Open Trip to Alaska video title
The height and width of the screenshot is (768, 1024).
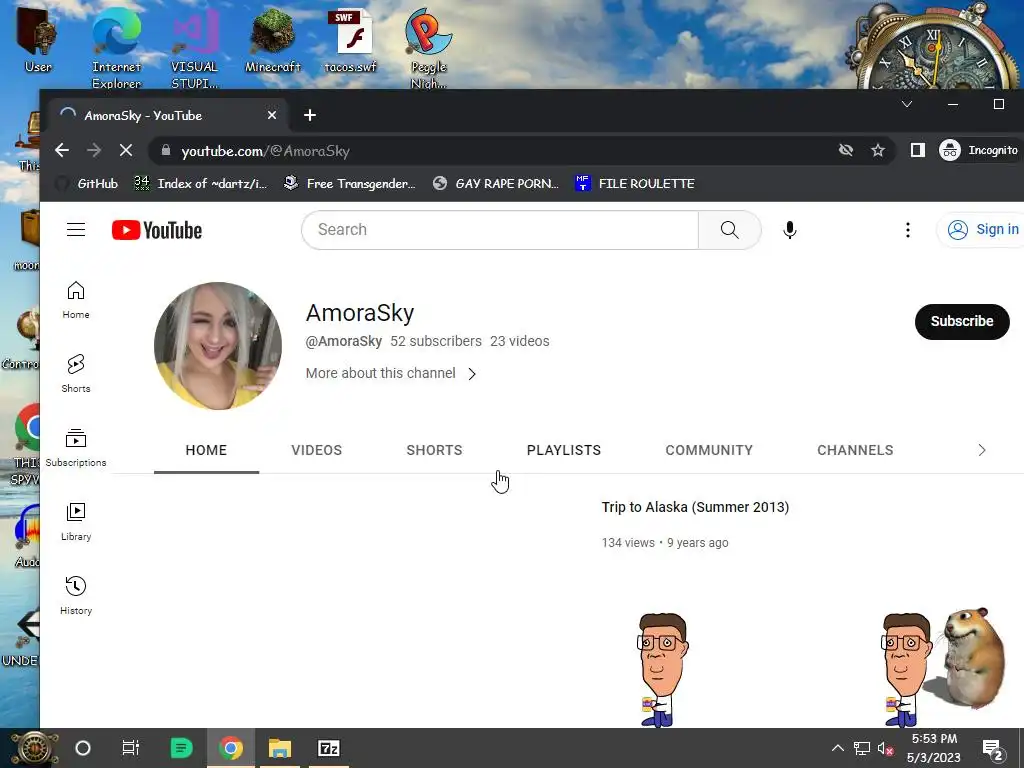click(x=695, y=507)
